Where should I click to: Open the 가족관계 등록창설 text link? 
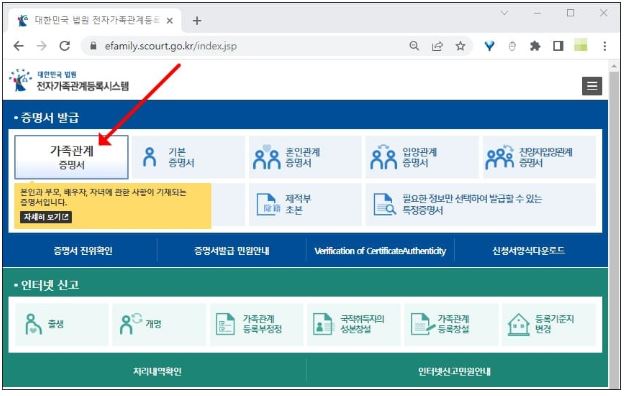click(453, 324)
